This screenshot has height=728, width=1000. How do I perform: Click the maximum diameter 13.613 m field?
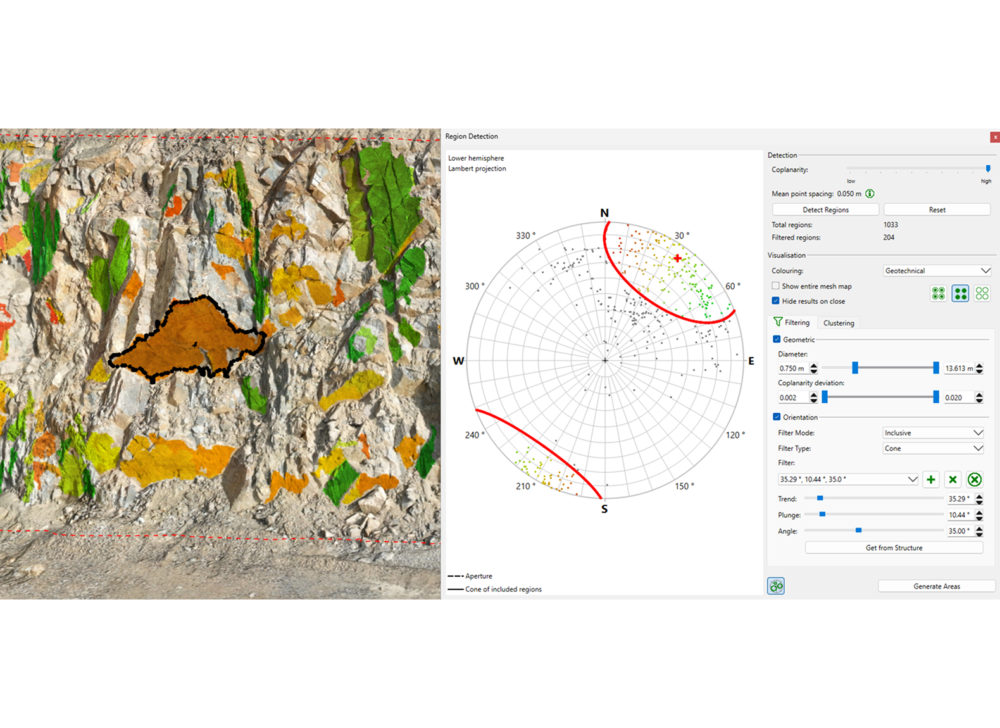click(960, 368)
